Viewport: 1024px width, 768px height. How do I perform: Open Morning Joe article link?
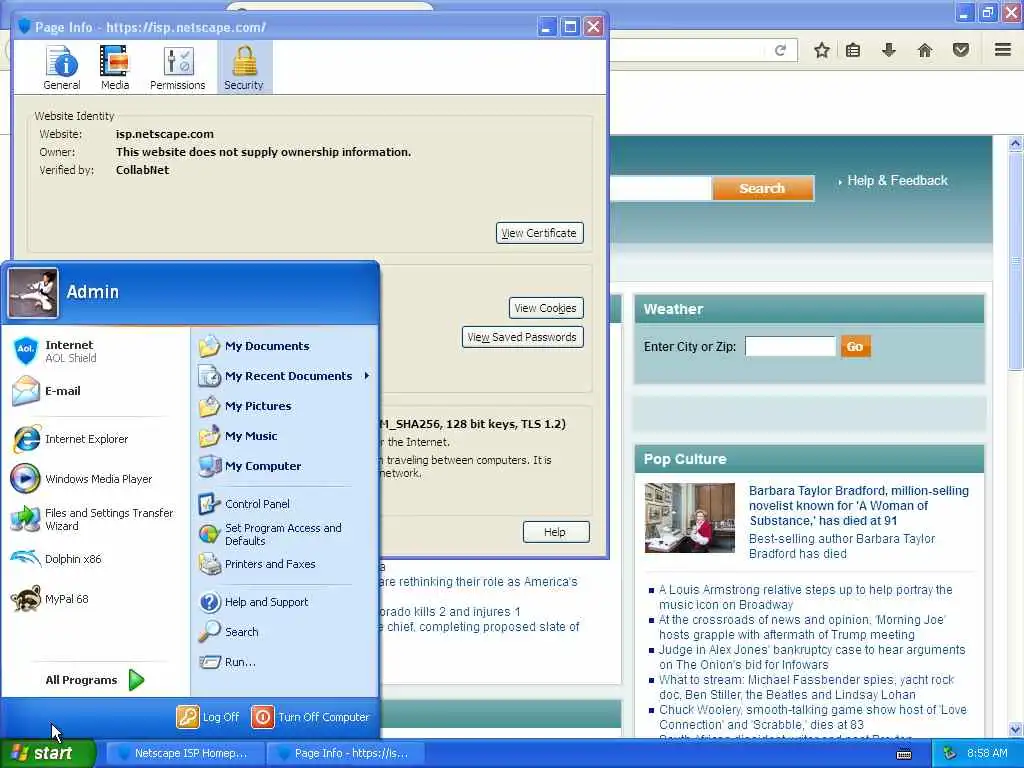click(802, 627)
